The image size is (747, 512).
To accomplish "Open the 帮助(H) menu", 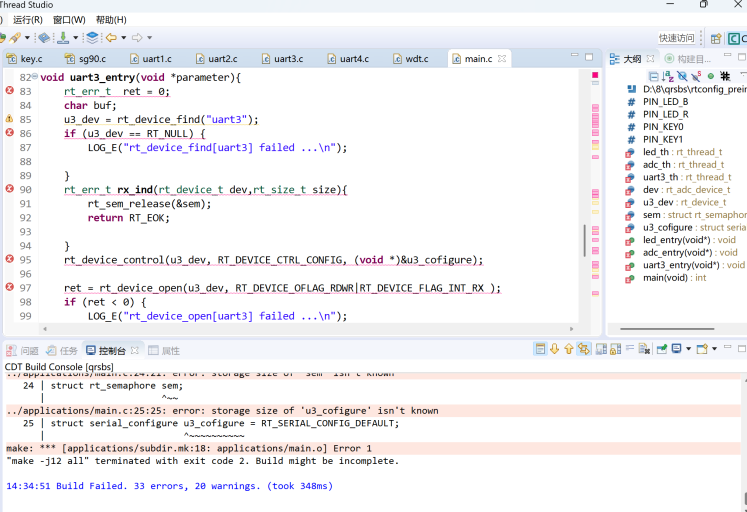I will tap(111, 20).
